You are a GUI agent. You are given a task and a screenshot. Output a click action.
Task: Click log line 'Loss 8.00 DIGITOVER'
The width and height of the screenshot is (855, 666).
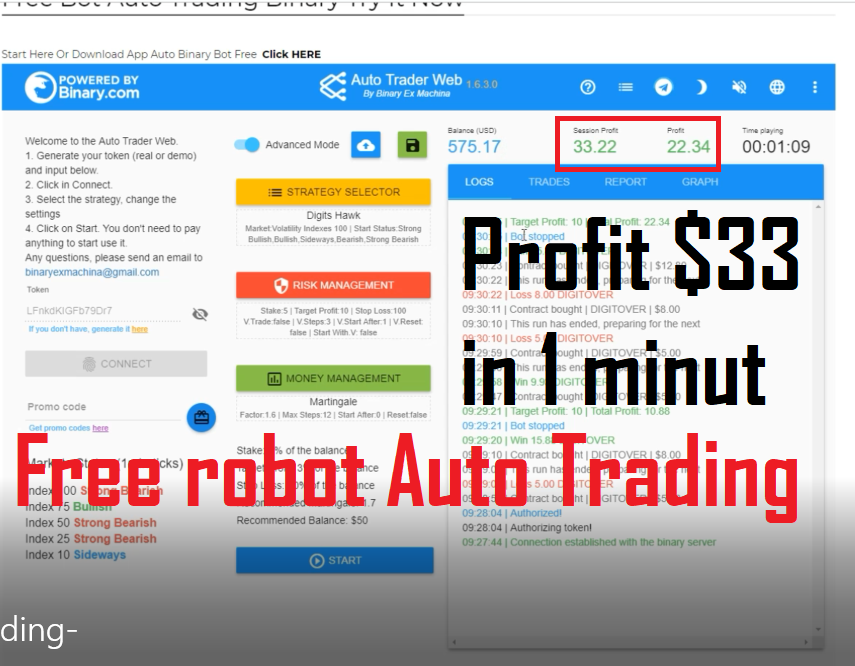(538, 295)
